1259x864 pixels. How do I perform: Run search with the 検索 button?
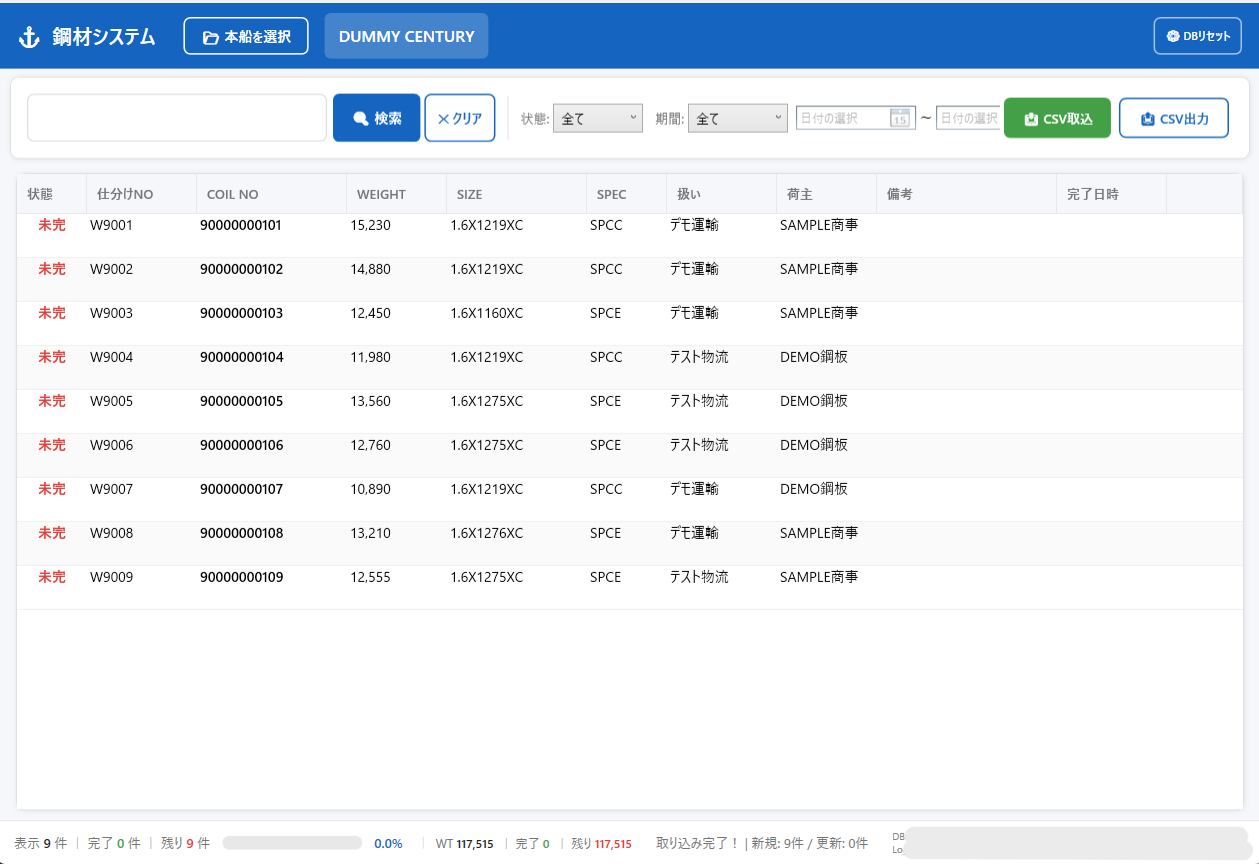[376, 118]
